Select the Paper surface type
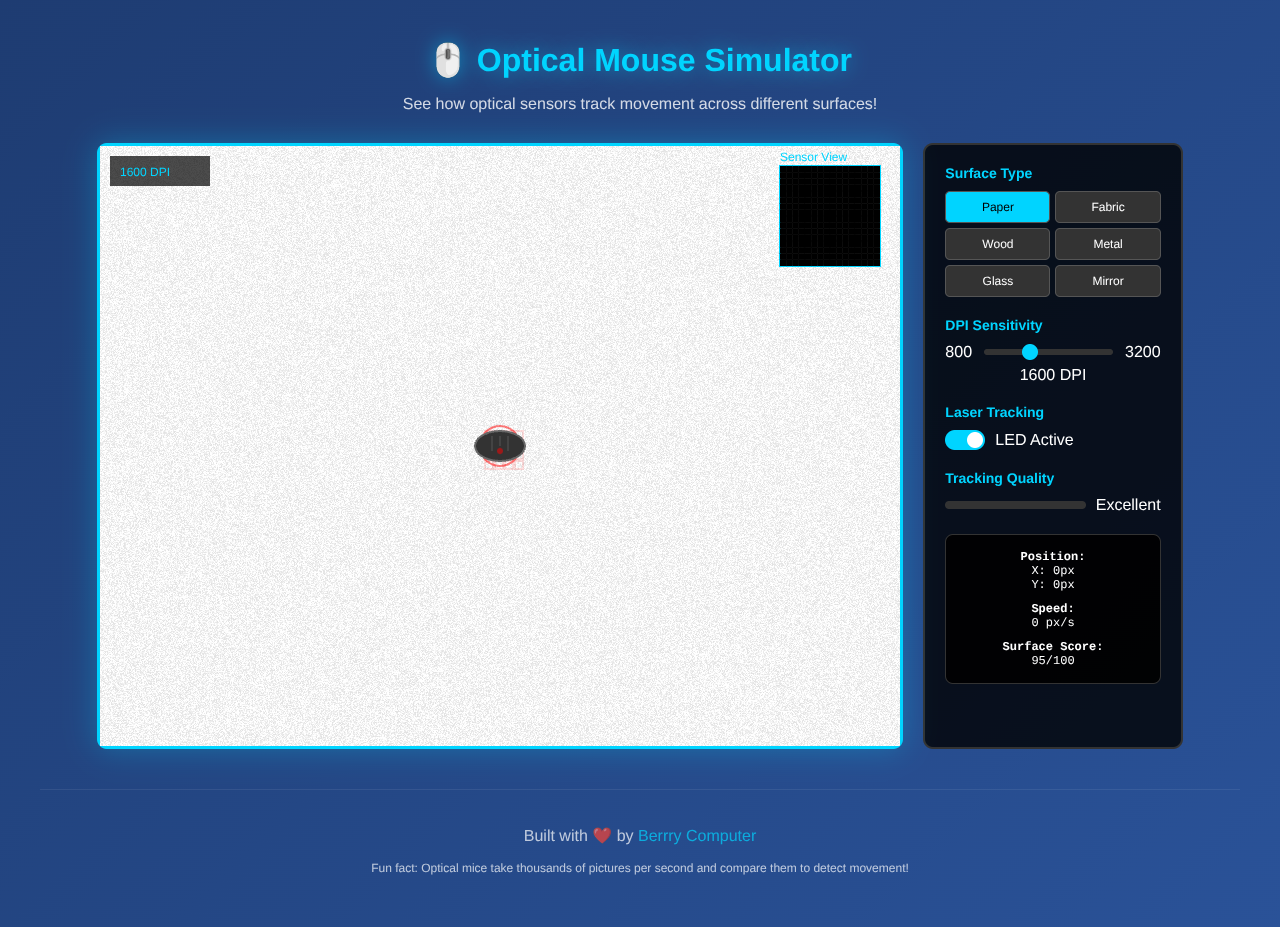1280x927 pixels. 996,206
